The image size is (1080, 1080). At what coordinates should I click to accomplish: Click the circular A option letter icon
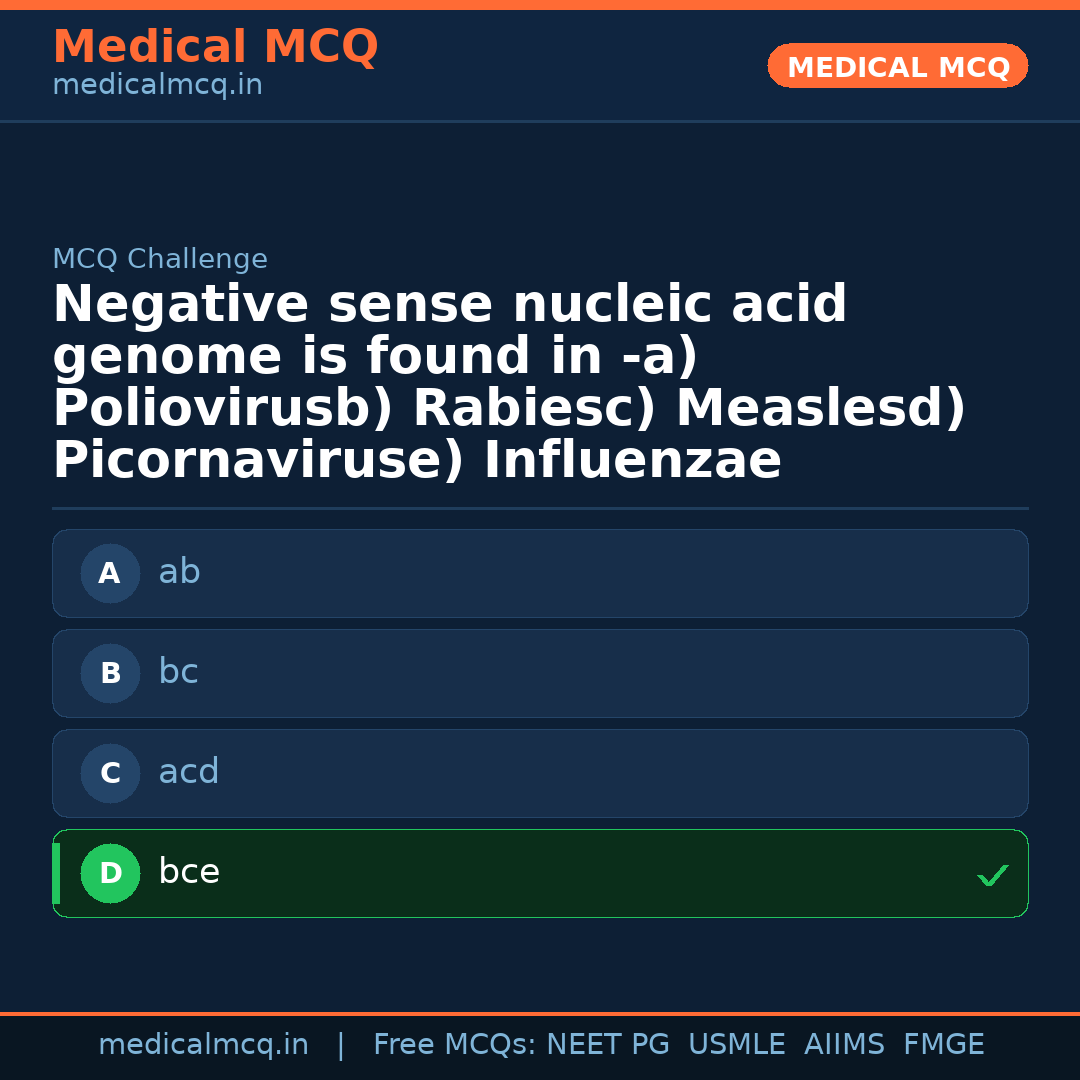110,573
